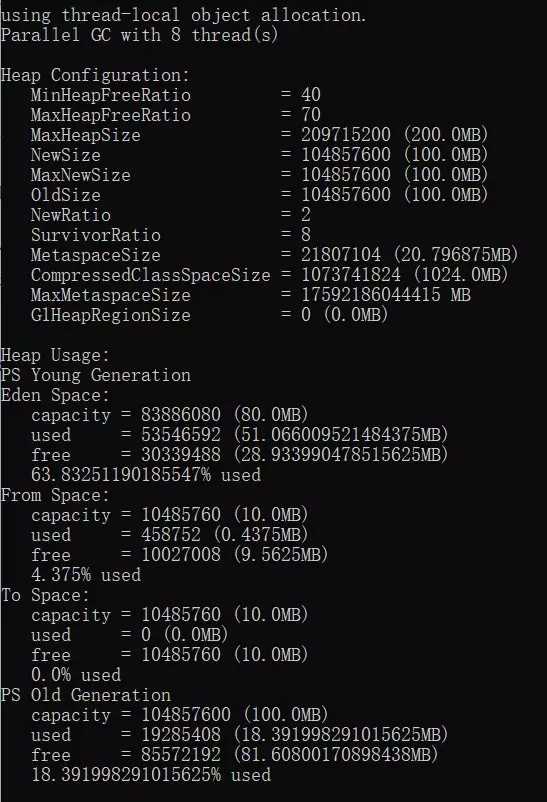Click the 'Heap Configuration:' heading text

click(x=95, y=76)
